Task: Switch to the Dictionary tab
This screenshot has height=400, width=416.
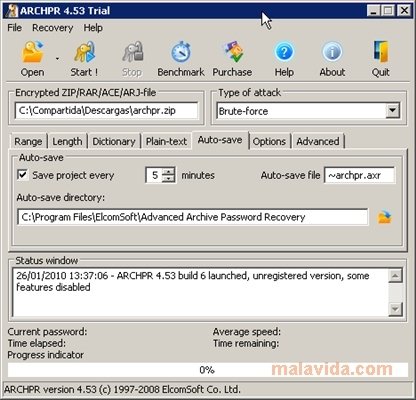Action: (x=114, y=141)
